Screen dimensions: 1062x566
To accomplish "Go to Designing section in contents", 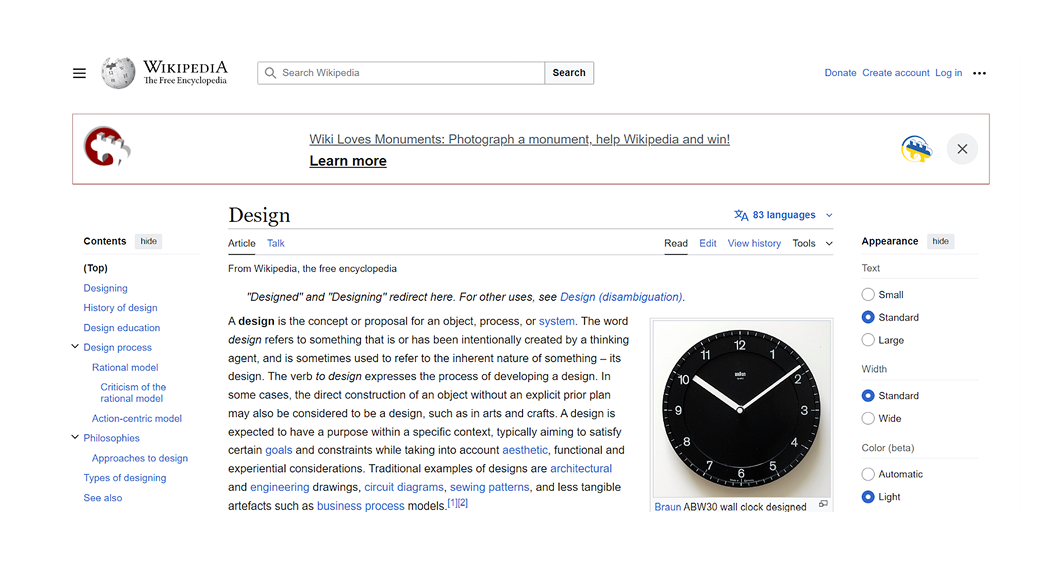I will pyautogui.click(x=105, y=288).
